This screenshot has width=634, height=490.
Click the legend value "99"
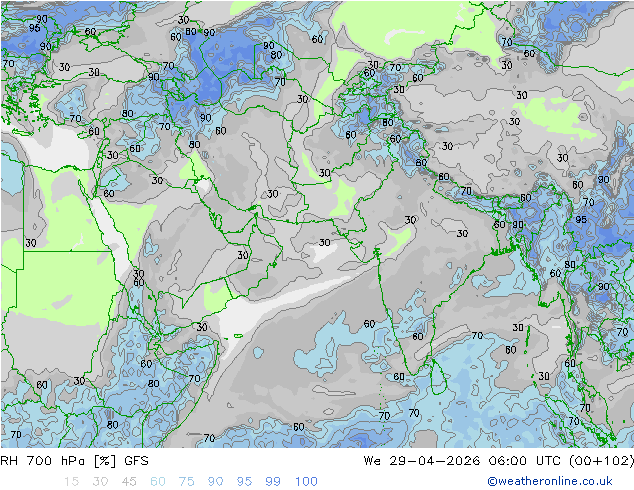coord(273,482)
